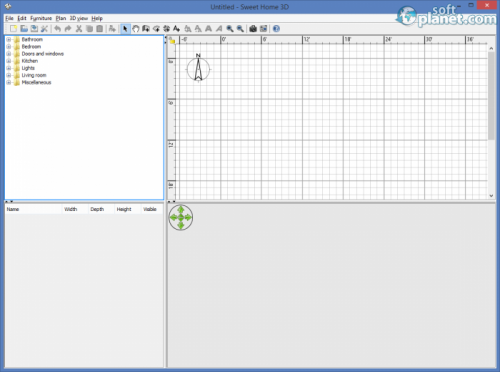
Task: Expand the Miscellaneous category
Action: (9, 82)
